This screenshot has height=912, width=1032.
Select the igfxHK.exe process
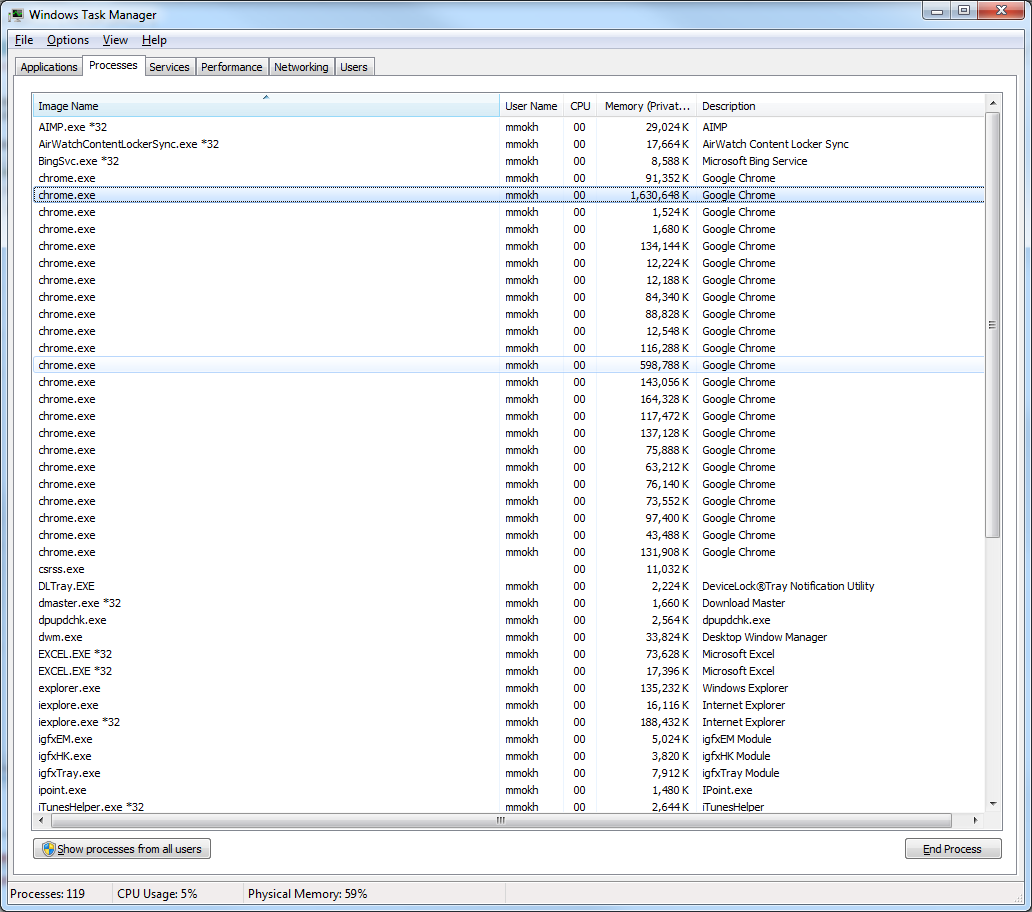509,757
